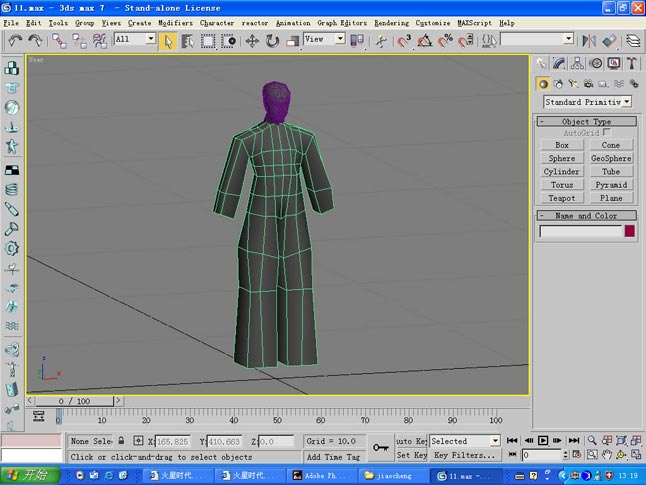
Task: Select the Lights category icon
Action: coord(573,84)
